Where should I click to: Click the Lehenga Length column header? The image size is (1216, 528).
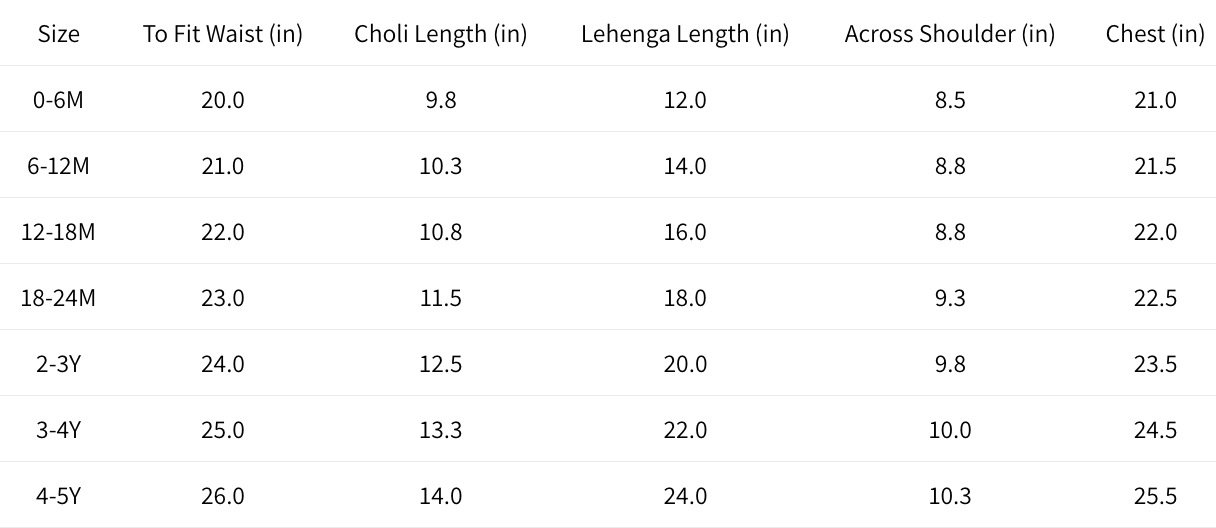[684, 34]
